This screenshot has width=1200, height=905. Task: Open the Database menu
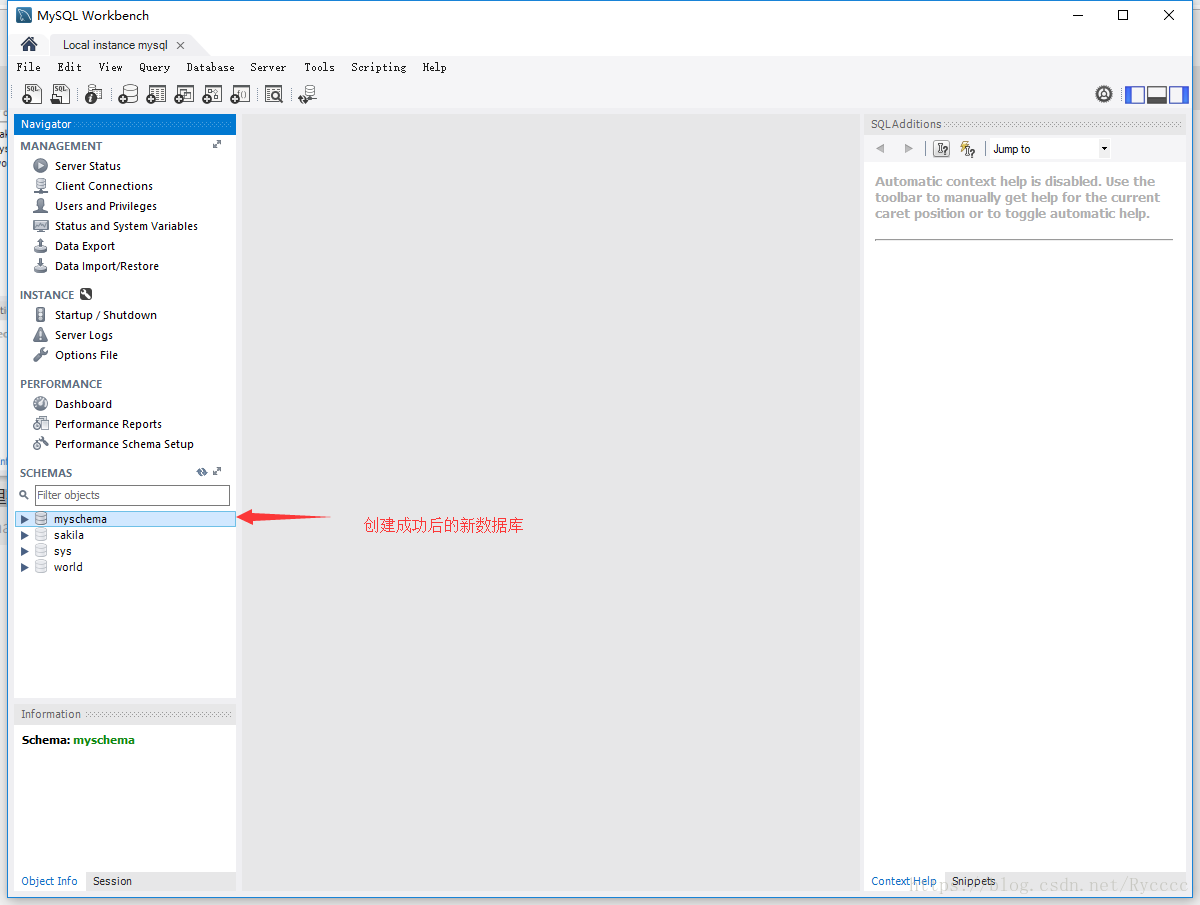point(211,67)
